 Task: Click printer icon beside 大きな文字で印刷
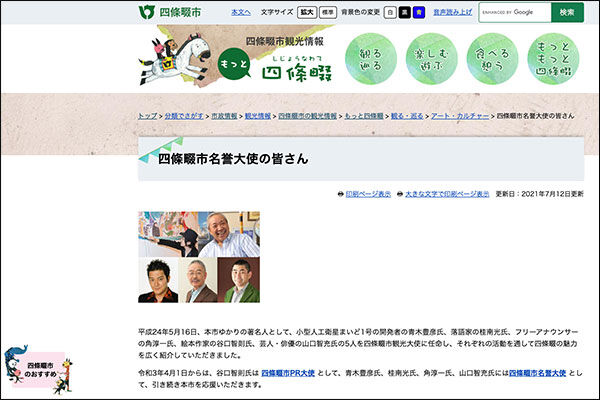click(400, 194)
